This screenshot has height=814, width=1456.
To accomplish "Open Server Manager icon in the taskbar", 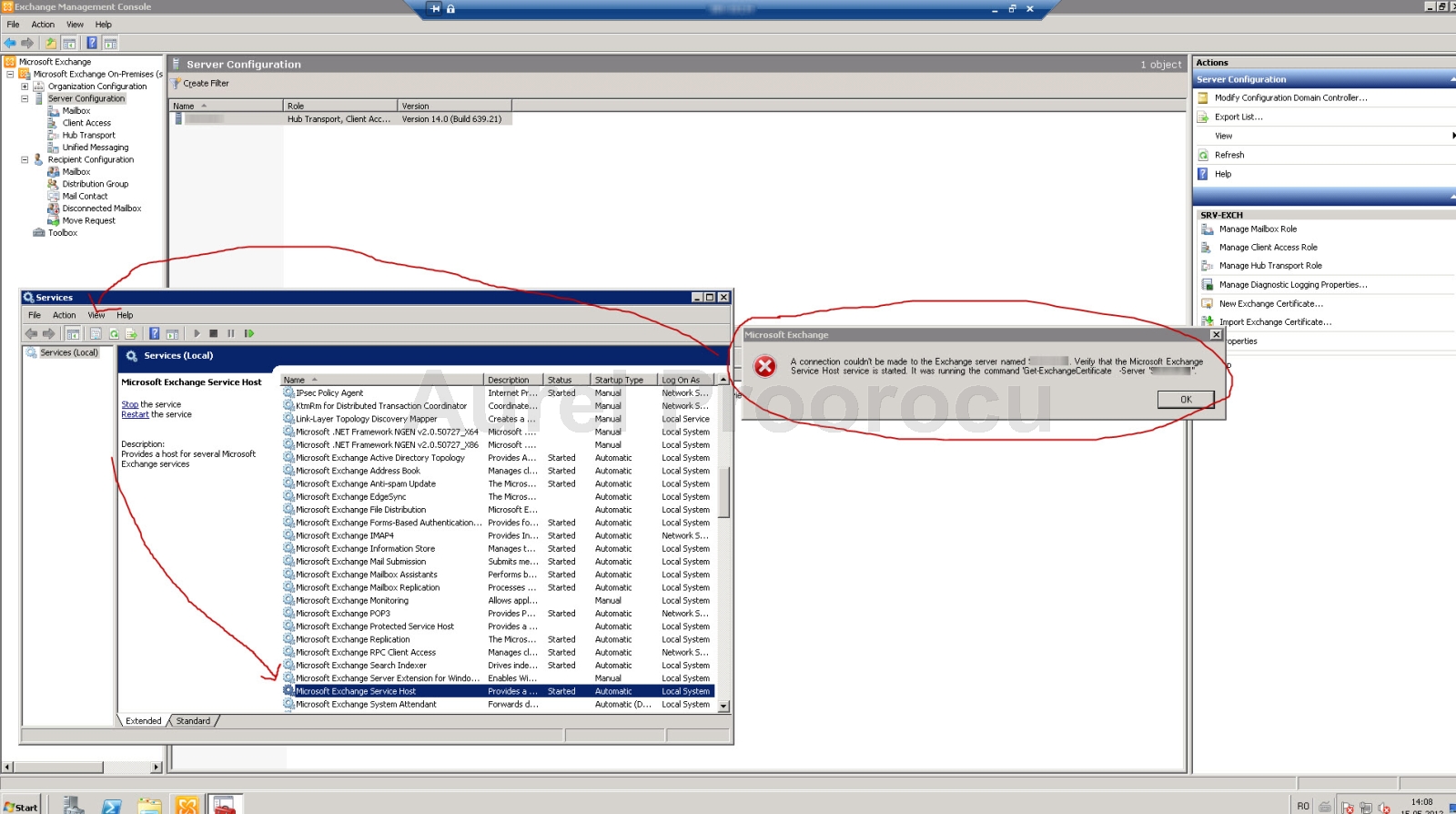I will coord(73,806).
